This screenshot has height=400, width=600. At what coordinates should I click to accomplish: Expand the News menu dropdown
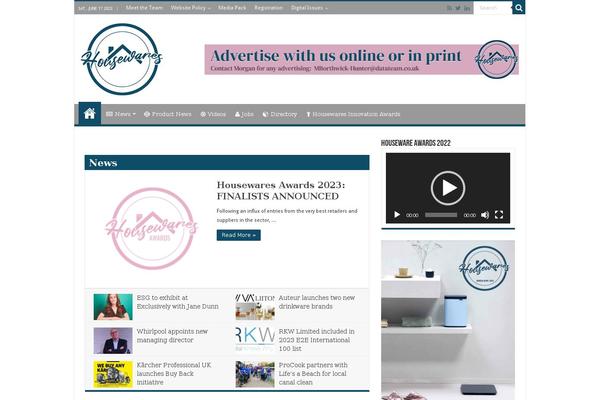click(x=121, y=114)
